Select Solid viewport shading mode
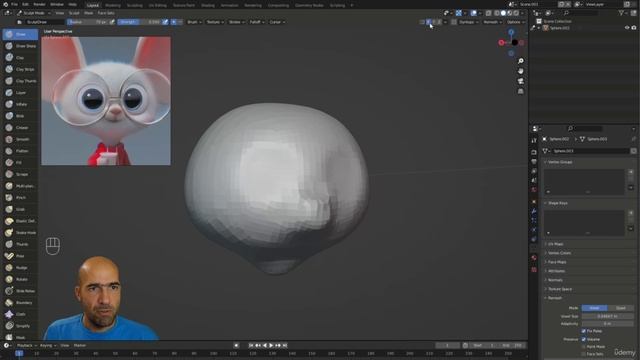 (503, 13)
